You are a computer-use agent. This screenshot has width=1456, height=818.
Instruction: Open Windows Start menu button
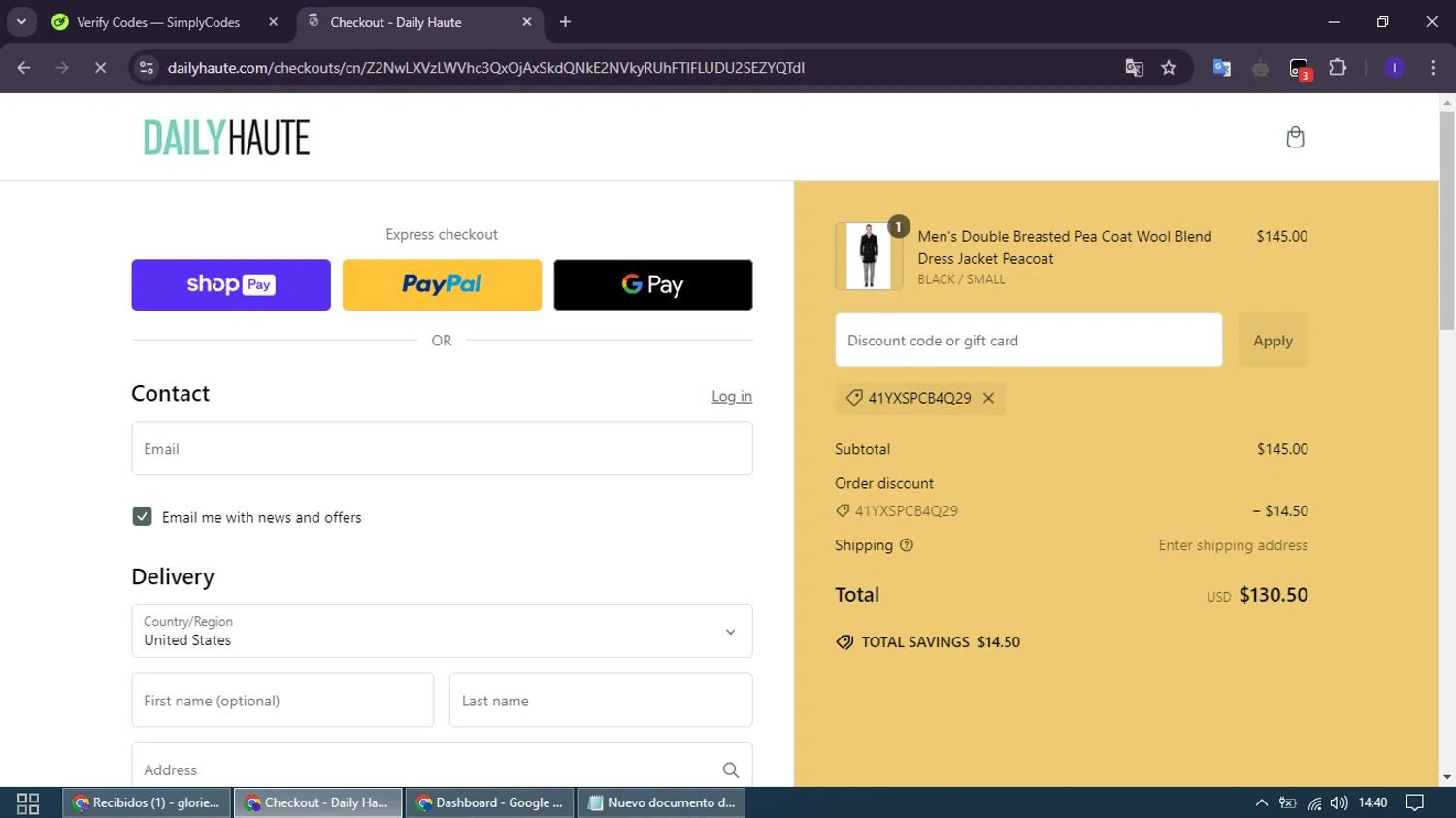coord(28,802)
